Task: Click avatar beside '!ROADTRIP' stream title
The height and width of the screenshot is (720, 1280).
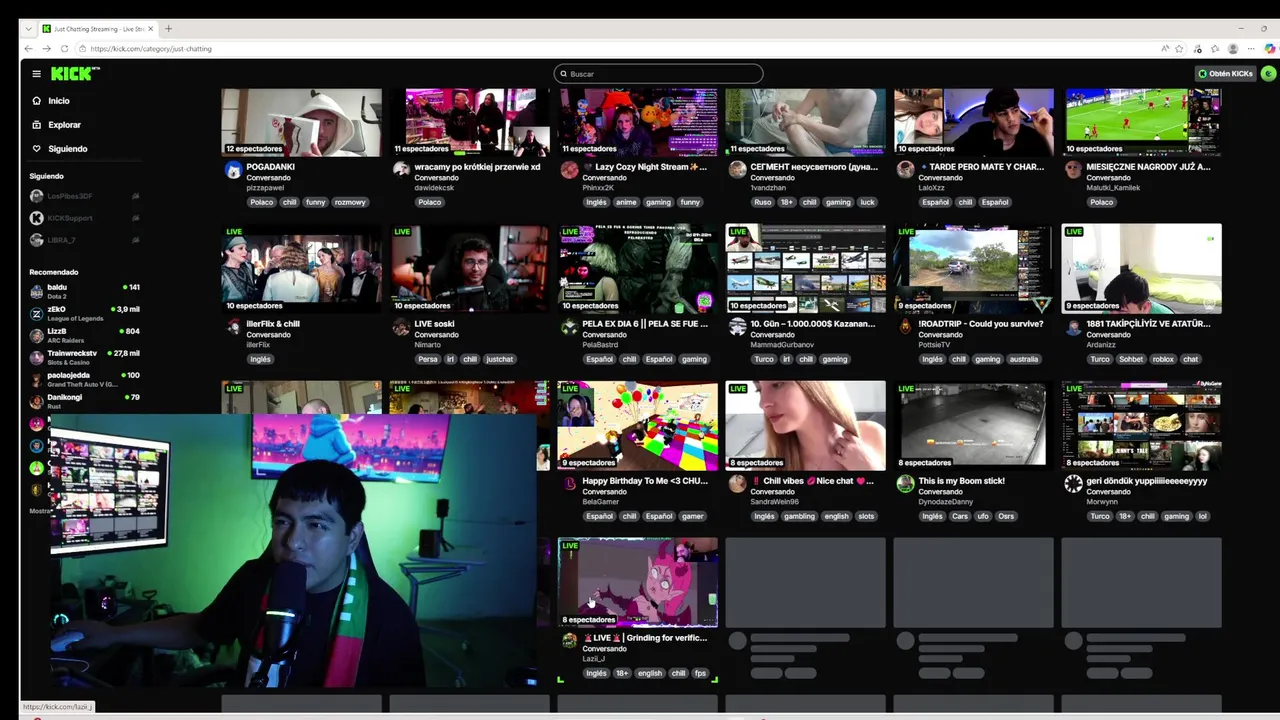Action: 905,327
